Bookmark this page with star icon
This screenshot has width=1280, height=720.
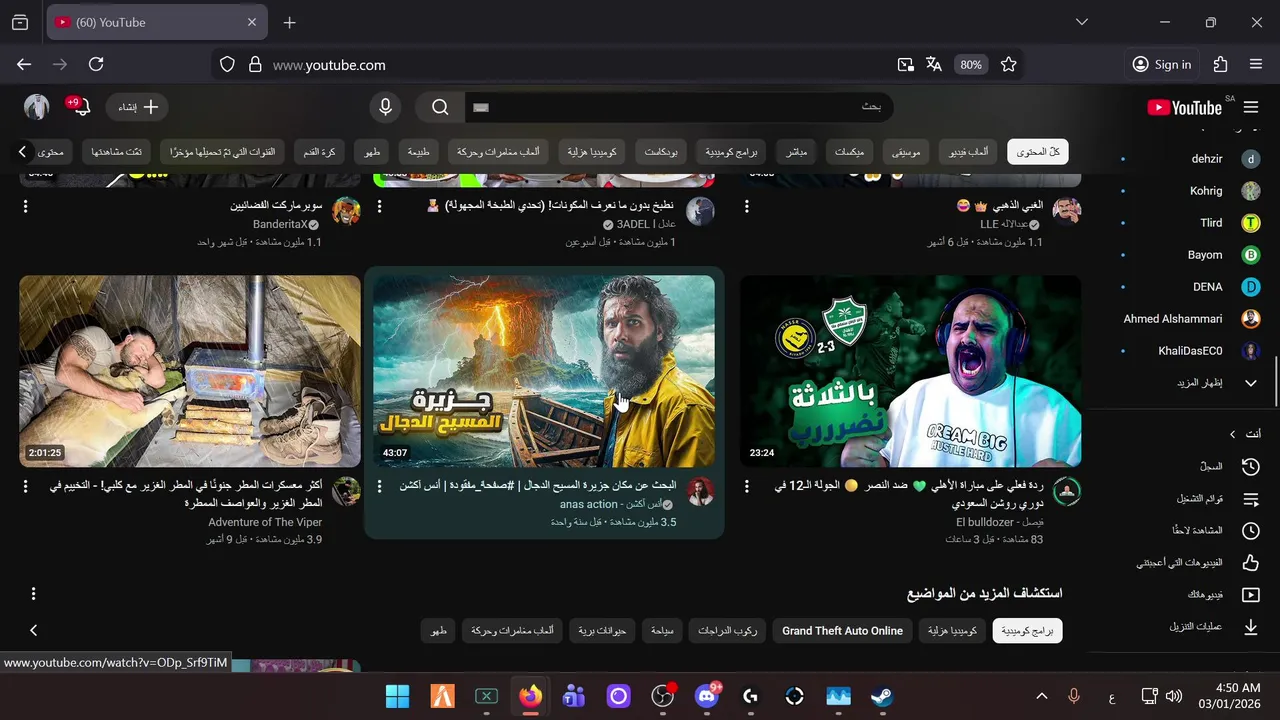pos(1009,64)
